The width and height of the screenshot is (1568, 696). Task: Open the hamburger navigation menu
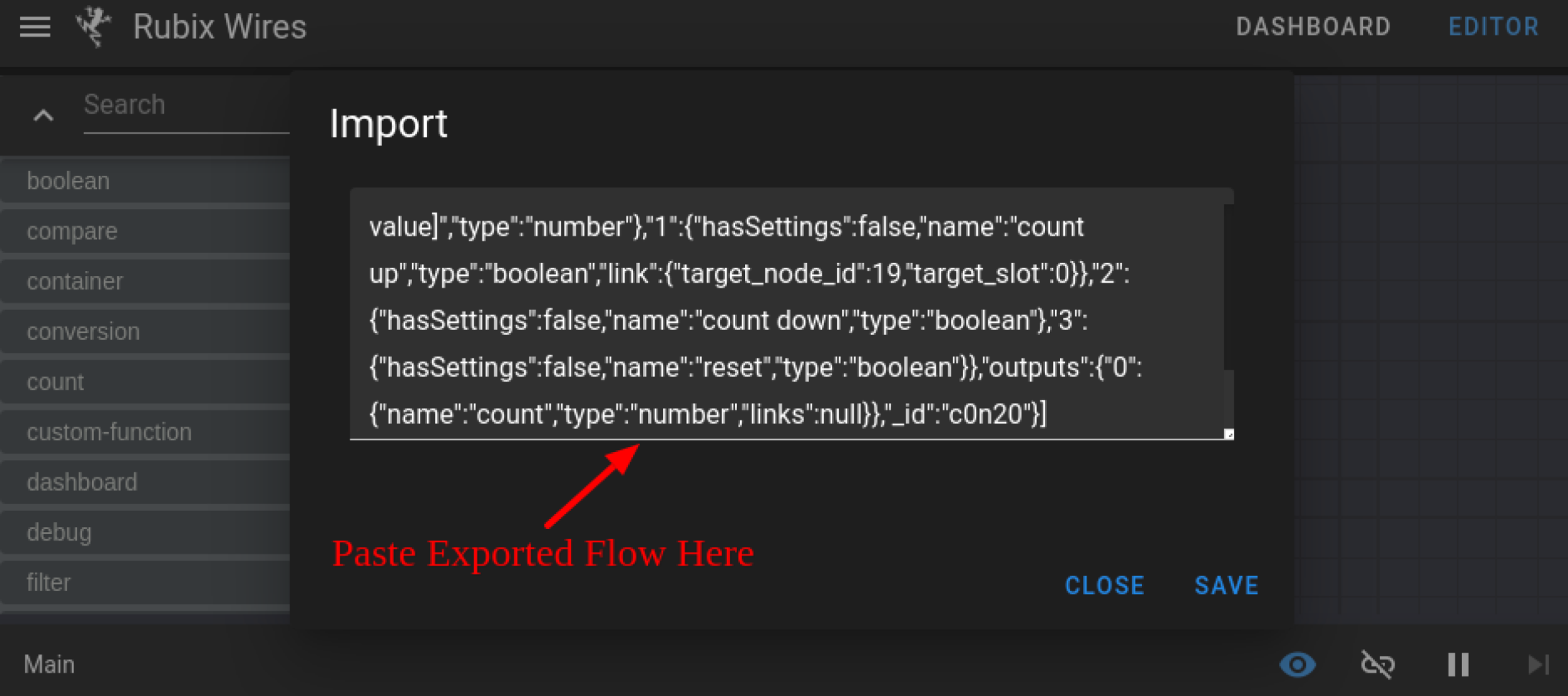tap(35, 27)
